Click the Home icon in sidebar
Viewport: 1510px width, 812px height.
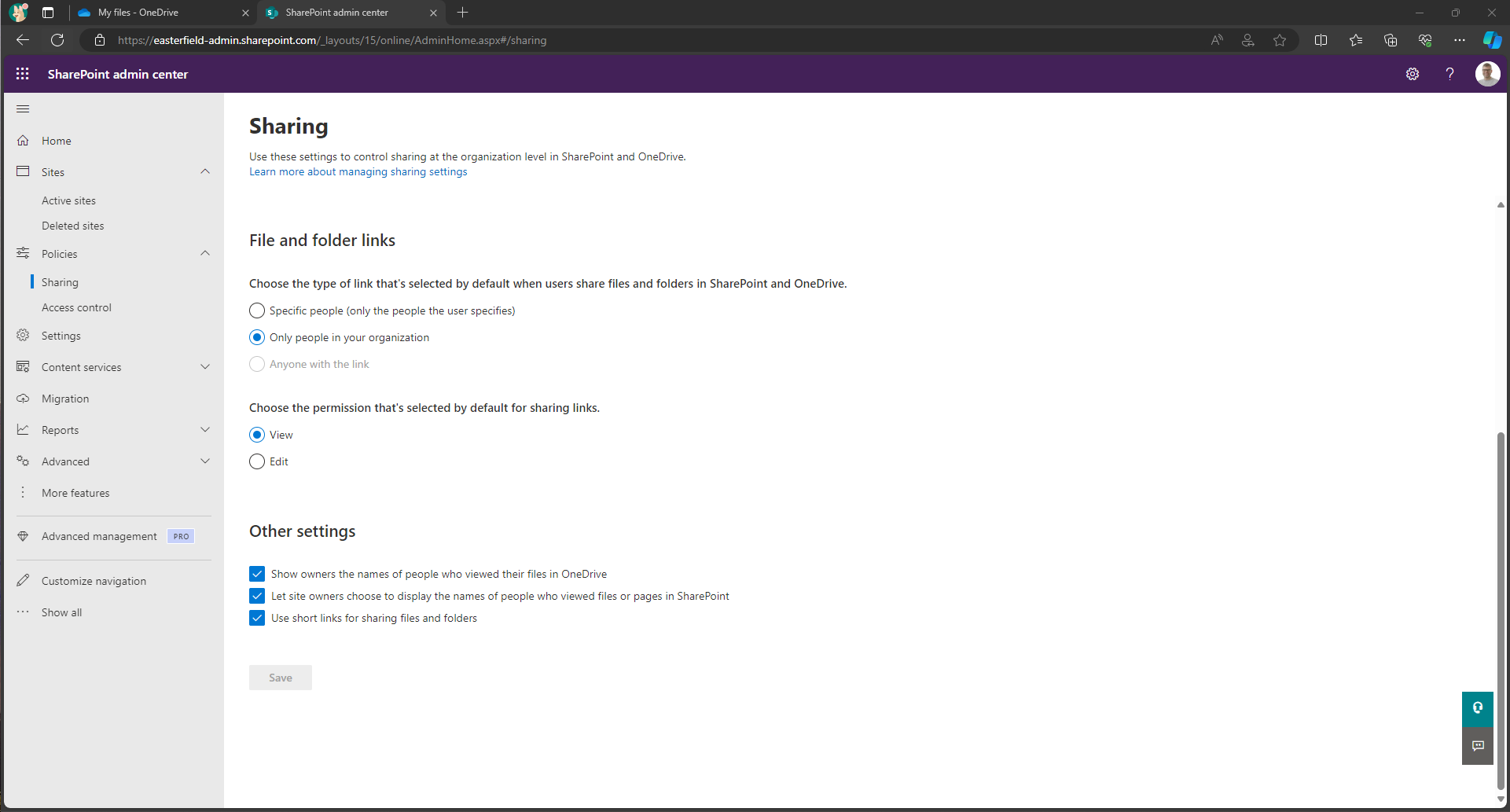(23, 141)
